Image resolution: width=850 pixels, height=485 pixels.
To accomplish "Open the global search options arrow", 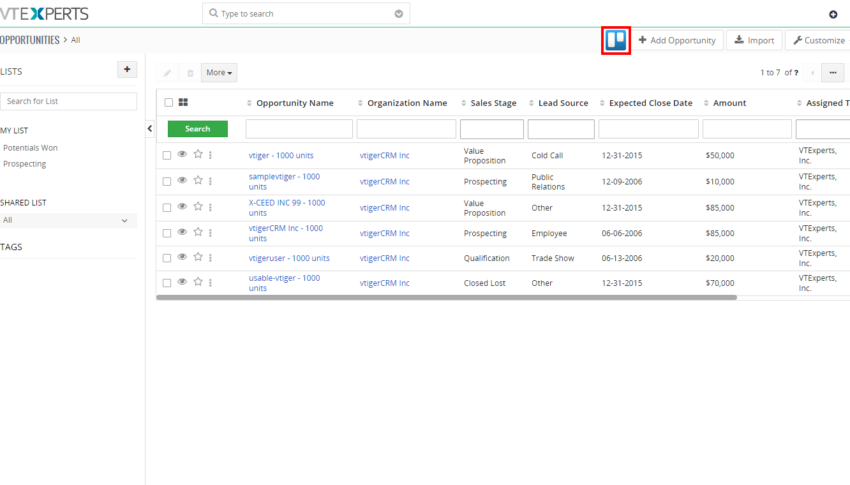I will click(x=398, y=14).
